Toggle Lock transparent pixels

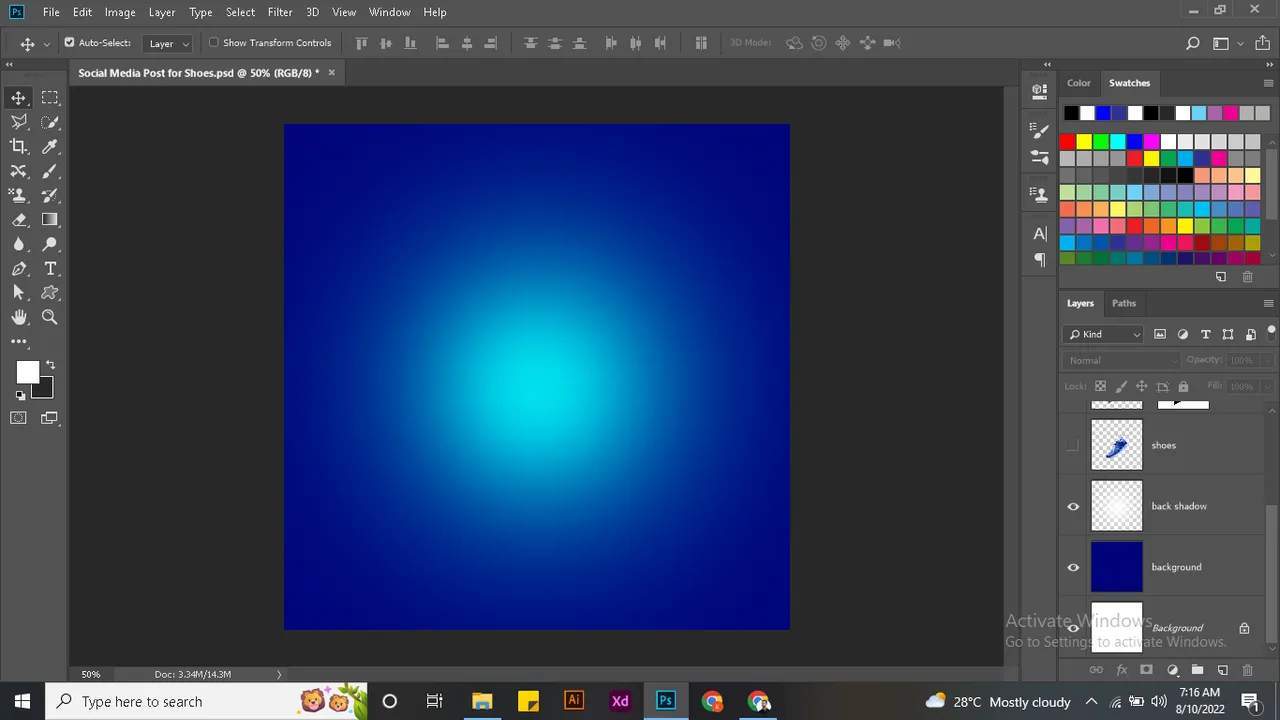(1100, 386)
